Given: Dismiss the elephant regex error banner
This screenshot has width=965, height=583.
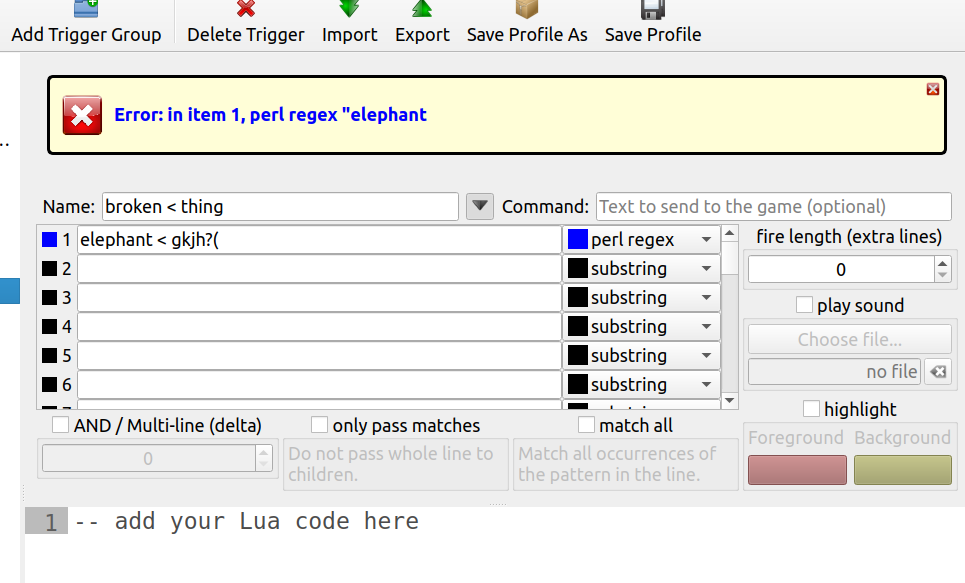Looking at the screenshot, I should coord(932,88).
